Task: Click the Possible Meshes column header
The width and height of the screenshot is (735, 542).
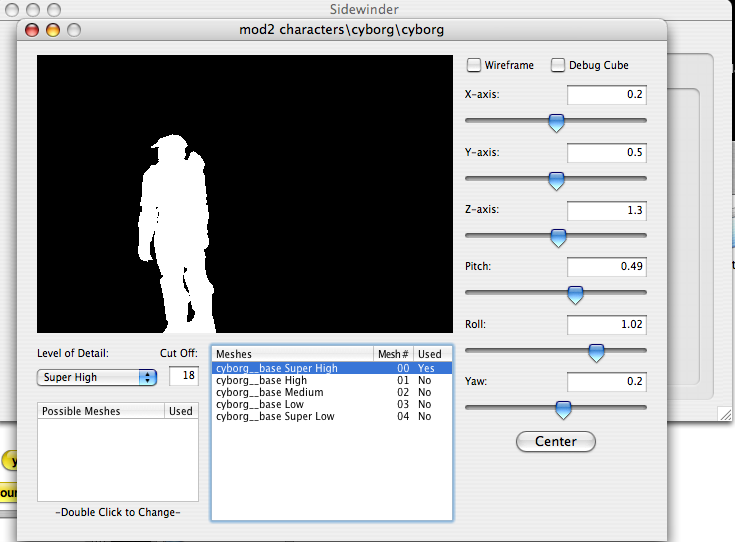Action: 101,411
